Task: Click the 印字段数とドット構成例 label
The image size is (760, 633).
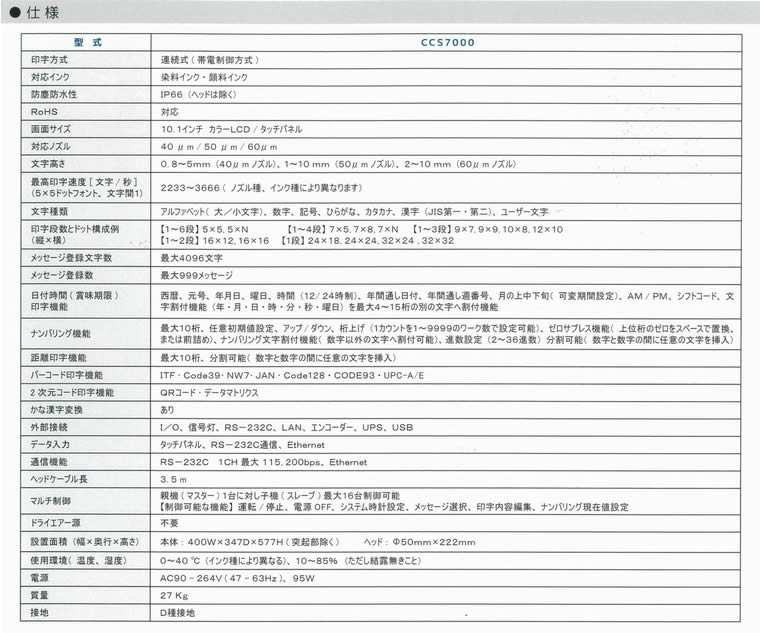Action: click(75, 234)
